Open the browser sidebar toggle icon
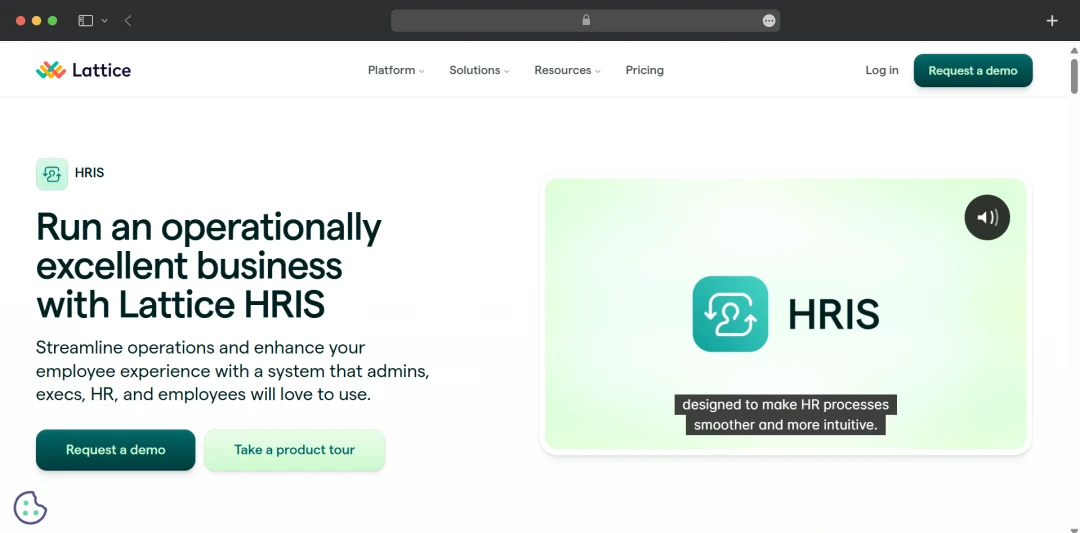Viewport: 1080px width, 533px height. click(x=85, y=21)
